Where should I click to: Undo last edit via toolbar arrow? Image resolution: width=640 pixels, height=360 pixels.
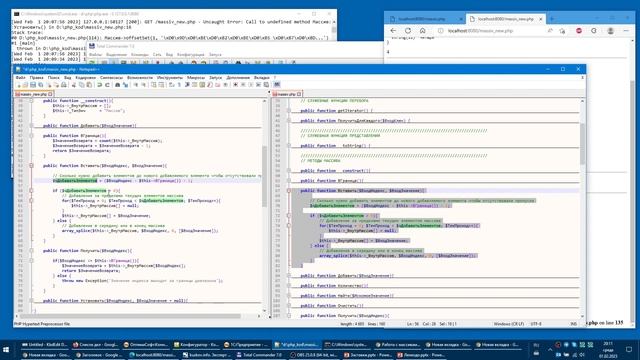pyautogui.click(x=99, y=85)
